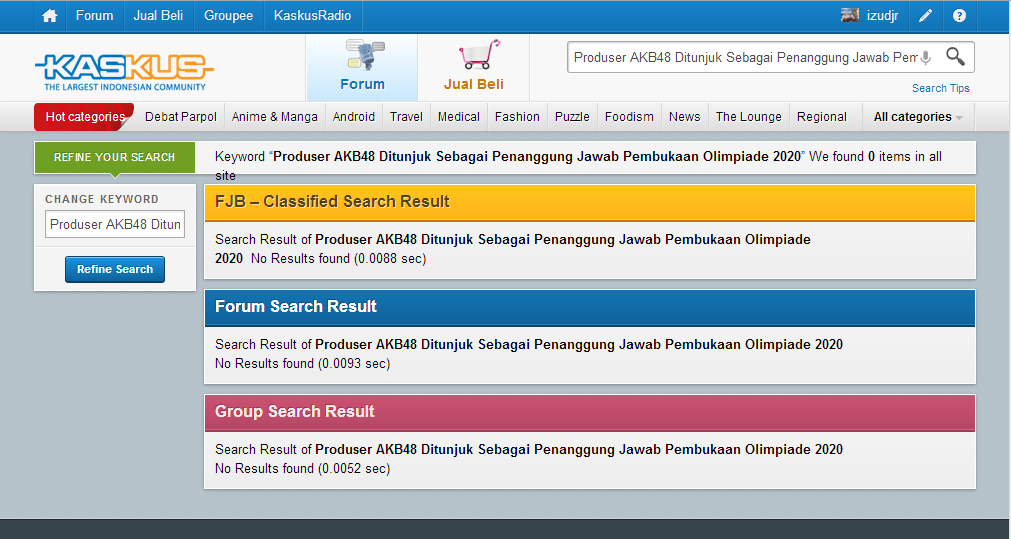
Task: Open Fashion category
Action: (517, 117)
